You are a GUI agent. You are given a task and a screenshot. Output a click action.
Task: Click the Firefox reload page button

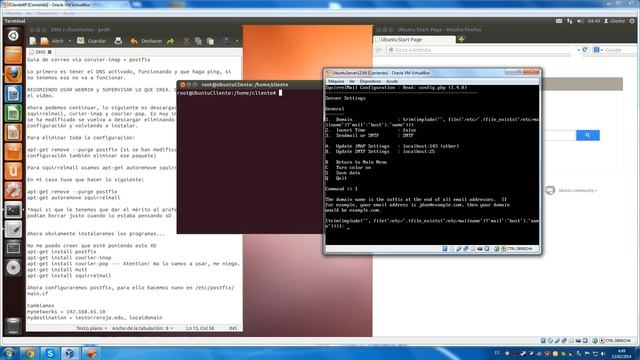[584, 50]
